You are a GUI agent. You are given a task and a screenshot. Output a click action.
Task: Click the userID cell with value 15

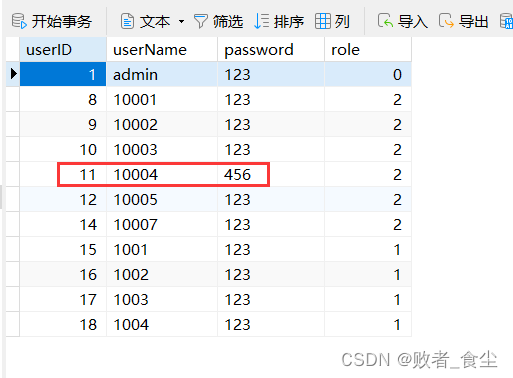[x=63, y=249]
